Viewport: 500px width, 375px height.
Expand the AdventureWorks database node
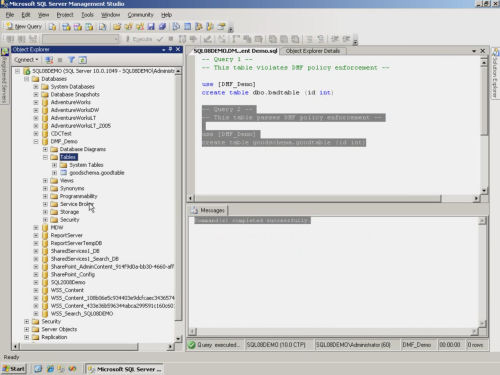click(36, 102)
